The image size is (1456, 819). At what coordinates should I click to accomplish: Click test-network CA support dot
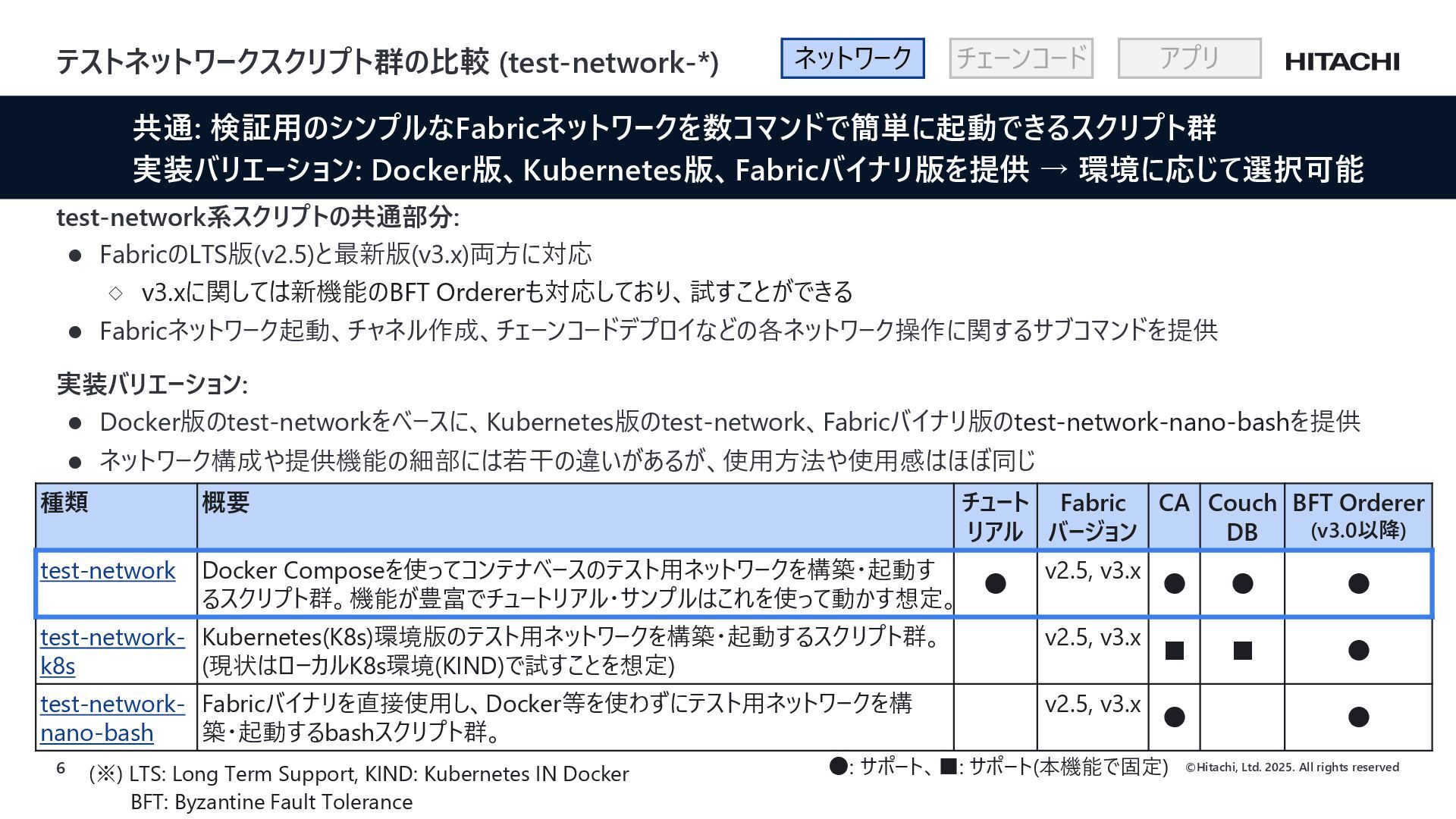pyautogui.click(x=1174, y=583)
